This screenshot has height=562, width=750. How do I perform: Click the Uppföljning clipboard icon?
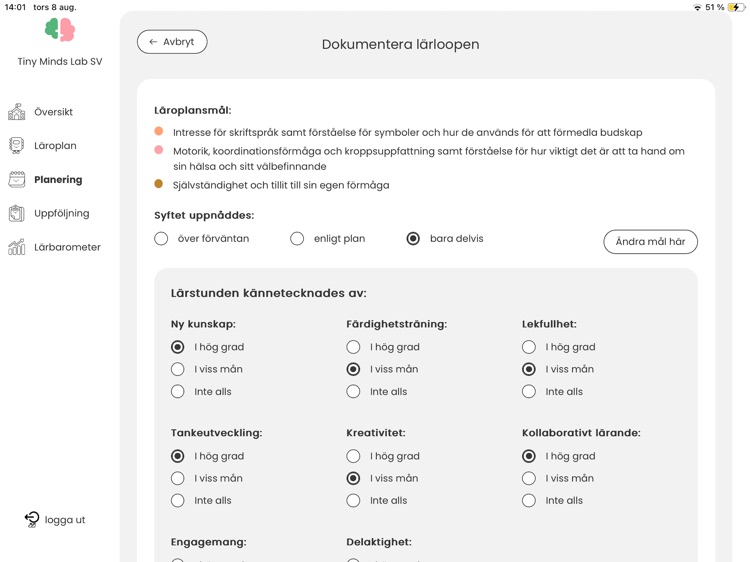[x=17, y=213]
